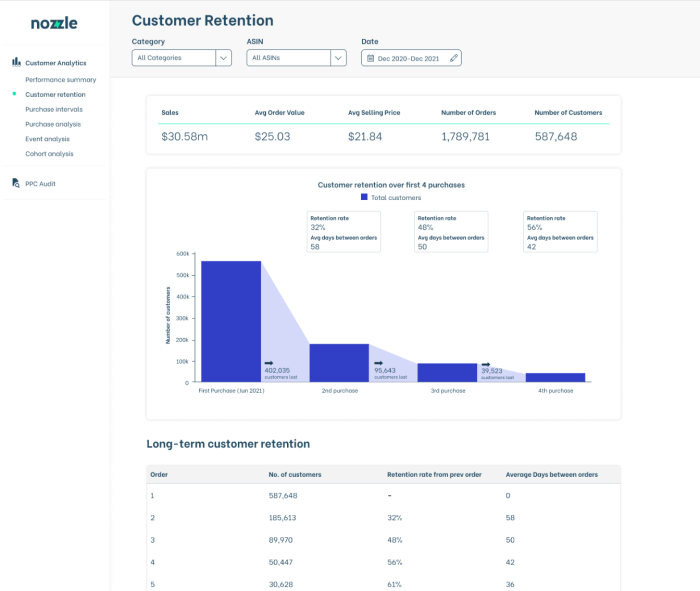Viewport: 700px width, 591px height.
Task: Click the Order column header
Action: click(159, 474)
